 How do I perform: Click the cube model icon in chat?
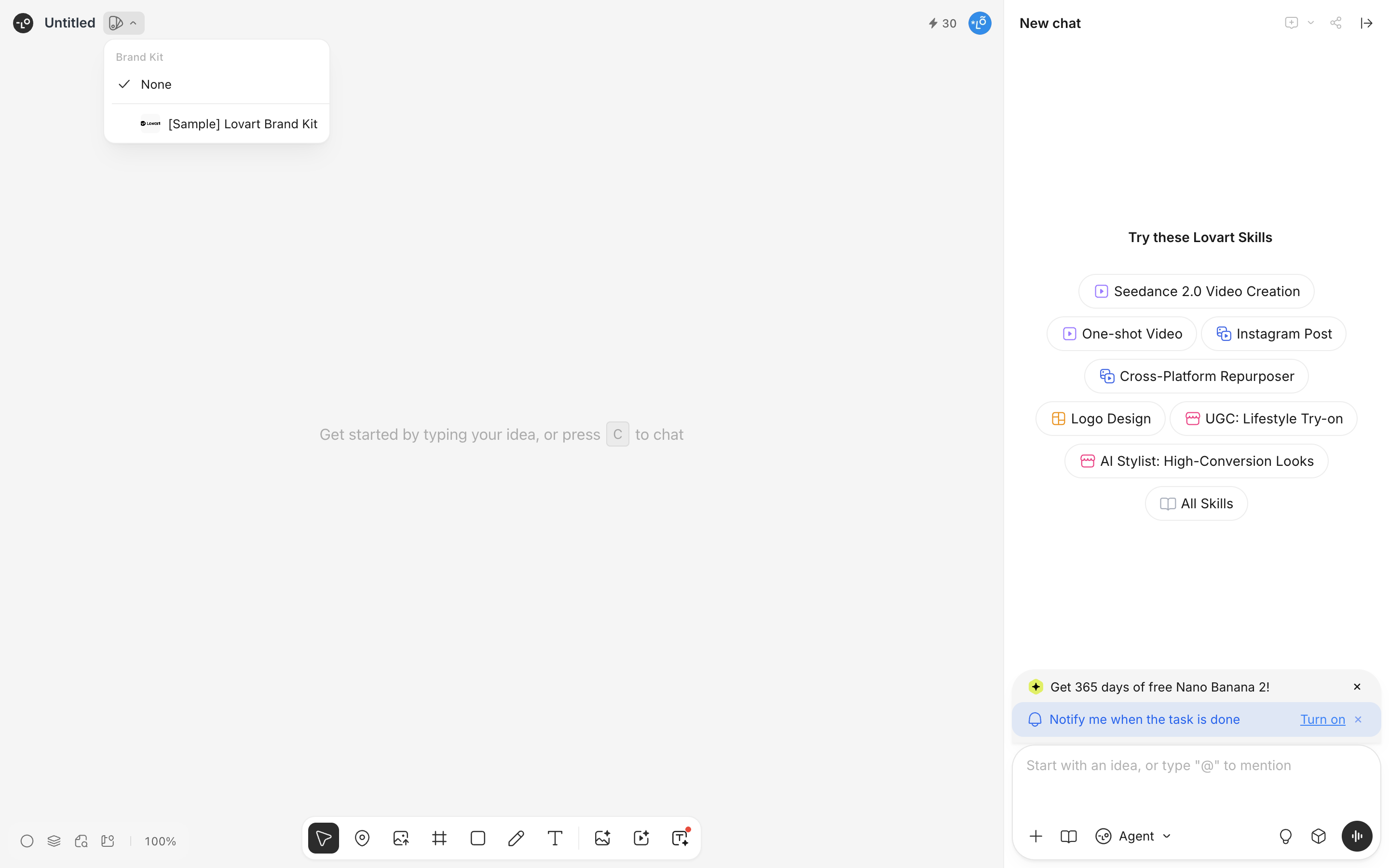point(1319,836)
